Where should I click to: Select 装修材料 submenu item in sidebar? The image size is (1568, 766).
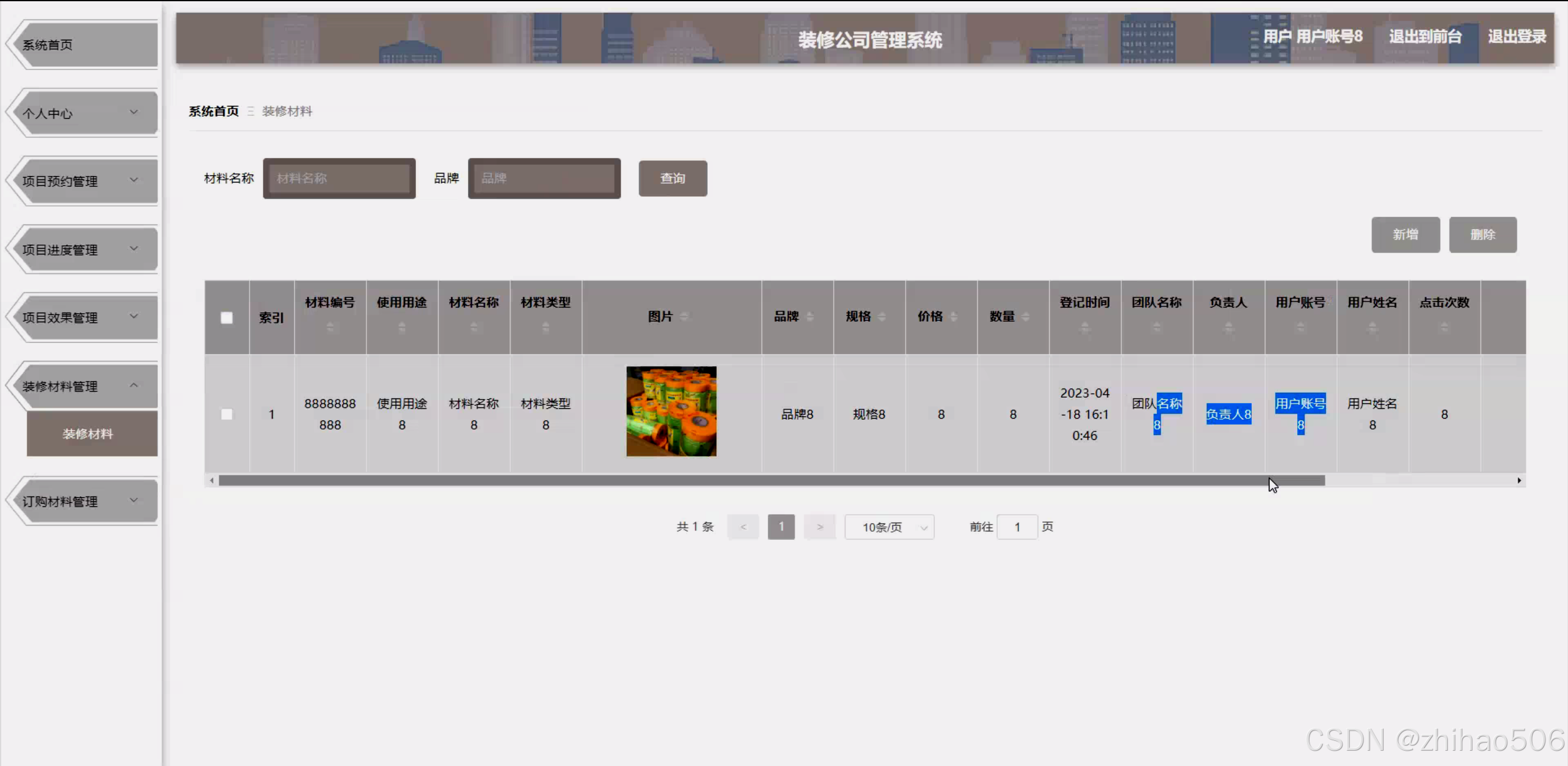[x=89, y=433]
